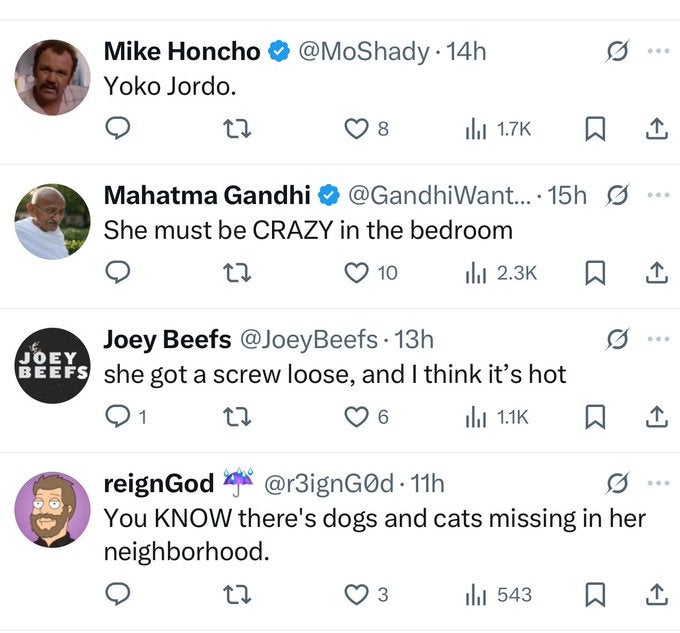This screenshot has width=680, height=633.
Task: Bookmark Mahatma Gandhi's tweet
Action: coord(596,272)
